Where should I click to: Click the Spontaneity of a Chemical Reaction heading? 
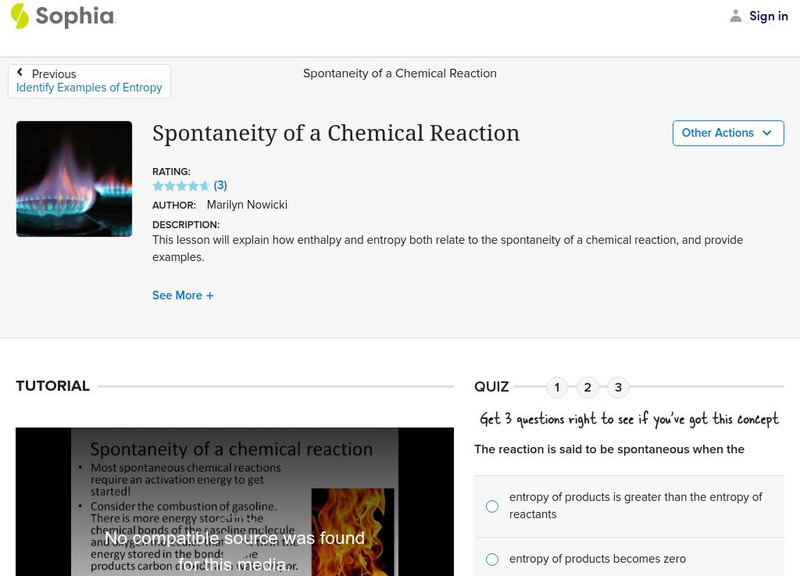[336, 133]
